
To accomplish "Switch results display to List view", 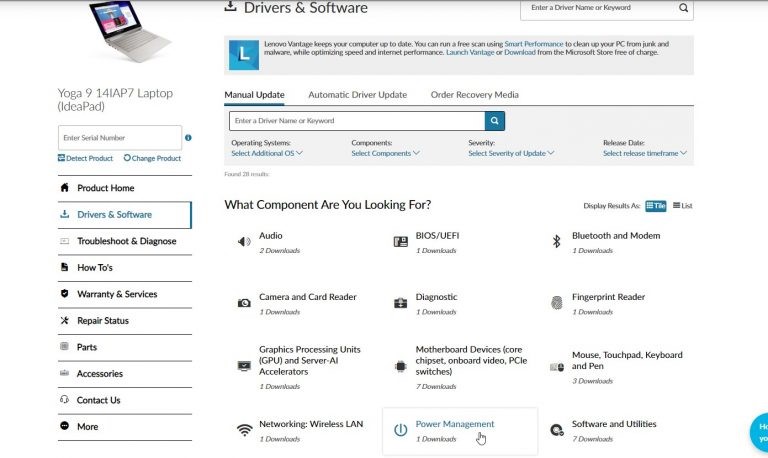I will 682,205.
